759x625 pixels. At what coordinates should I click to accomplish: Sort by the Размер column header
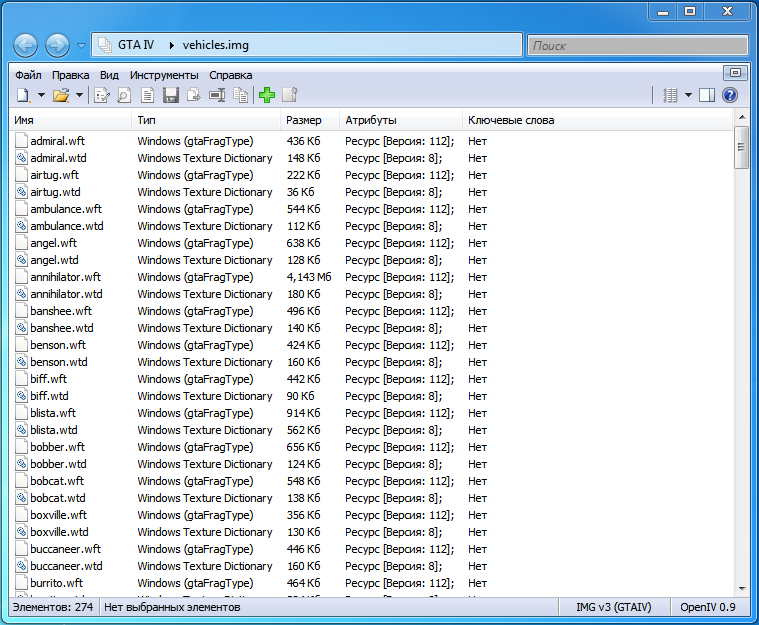310,120
